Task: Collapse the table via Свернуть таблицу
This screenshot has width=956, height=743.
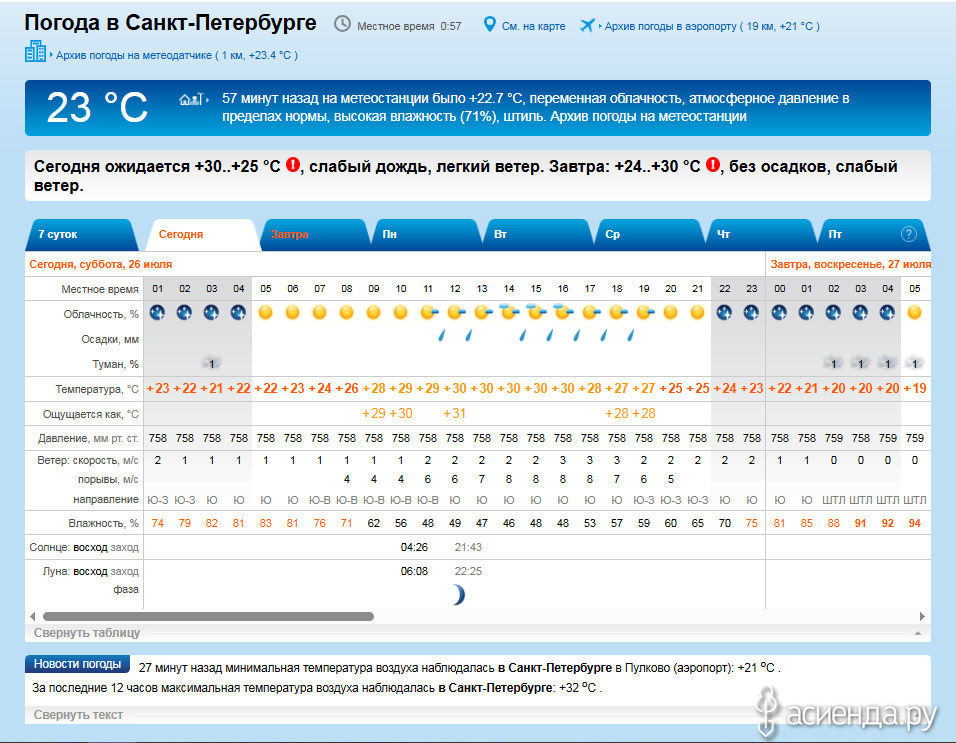Action: 87,633
